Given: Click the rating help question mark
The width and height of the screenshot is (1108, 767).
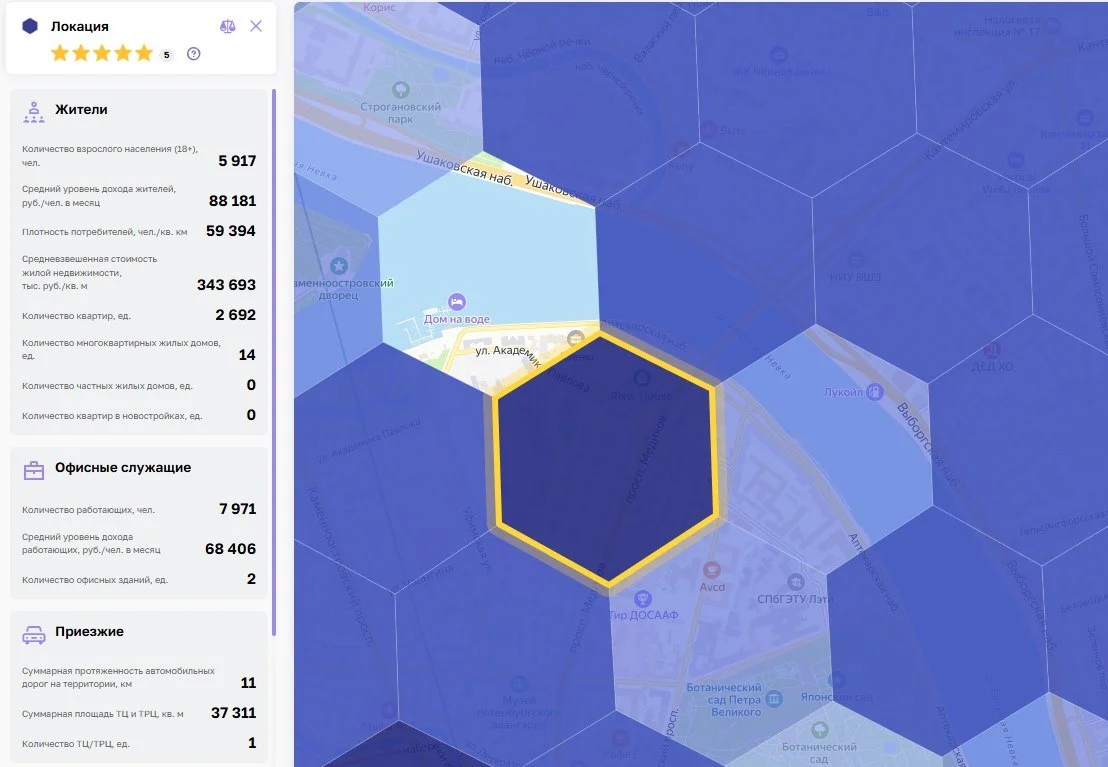Looking at the screenshot, I should coord(194,54).
